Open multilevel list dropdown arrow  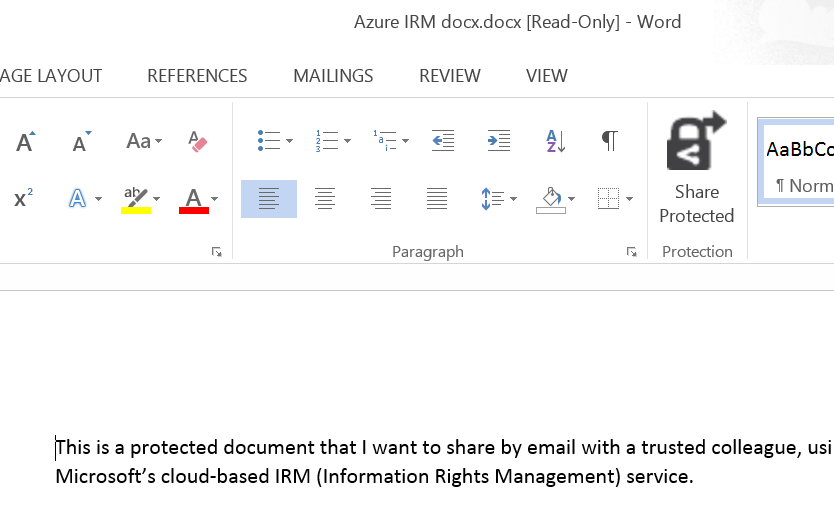click(x=405, y=141)
